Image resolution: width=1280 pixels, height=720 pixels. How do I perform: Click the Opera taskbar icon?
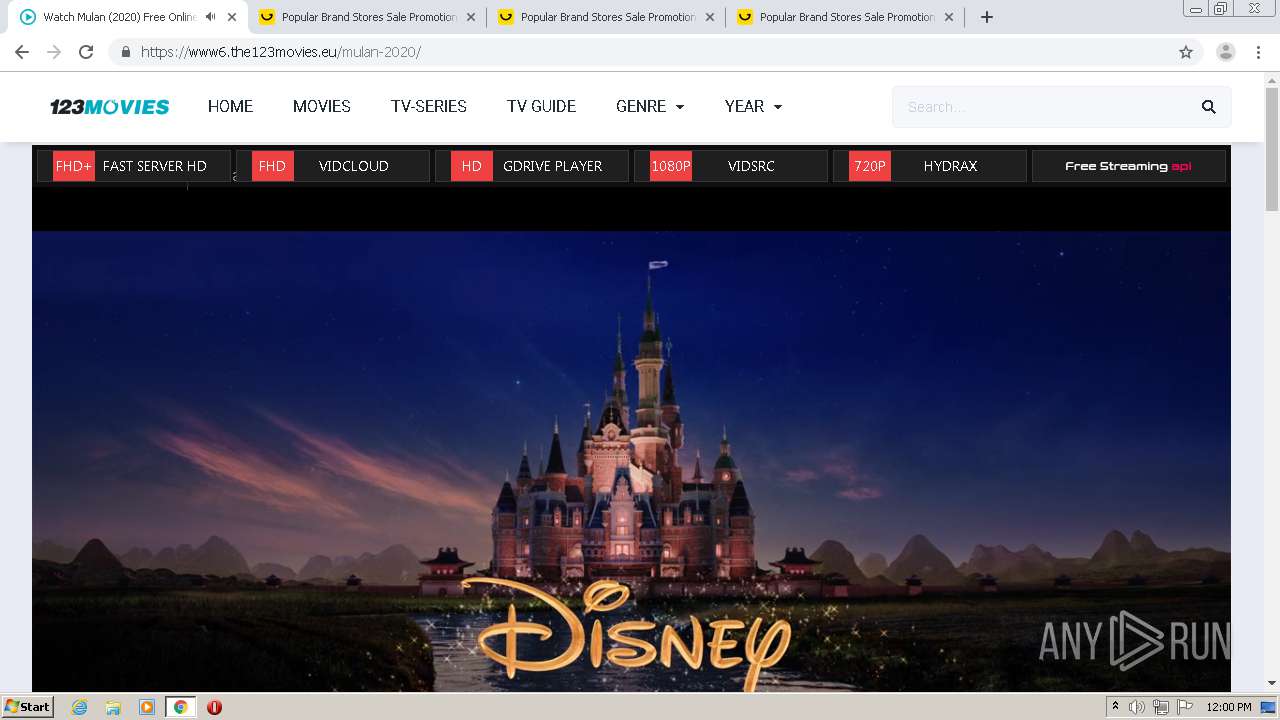click(x=214, y=707)
